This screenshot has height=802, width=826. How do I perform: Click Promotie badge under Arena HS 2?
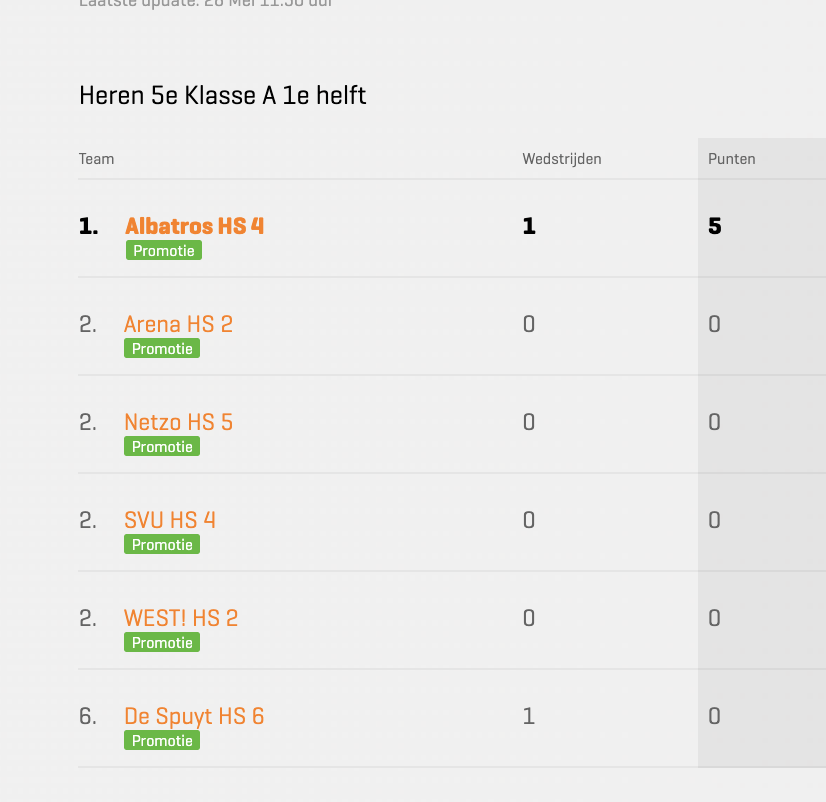point(162,348)
